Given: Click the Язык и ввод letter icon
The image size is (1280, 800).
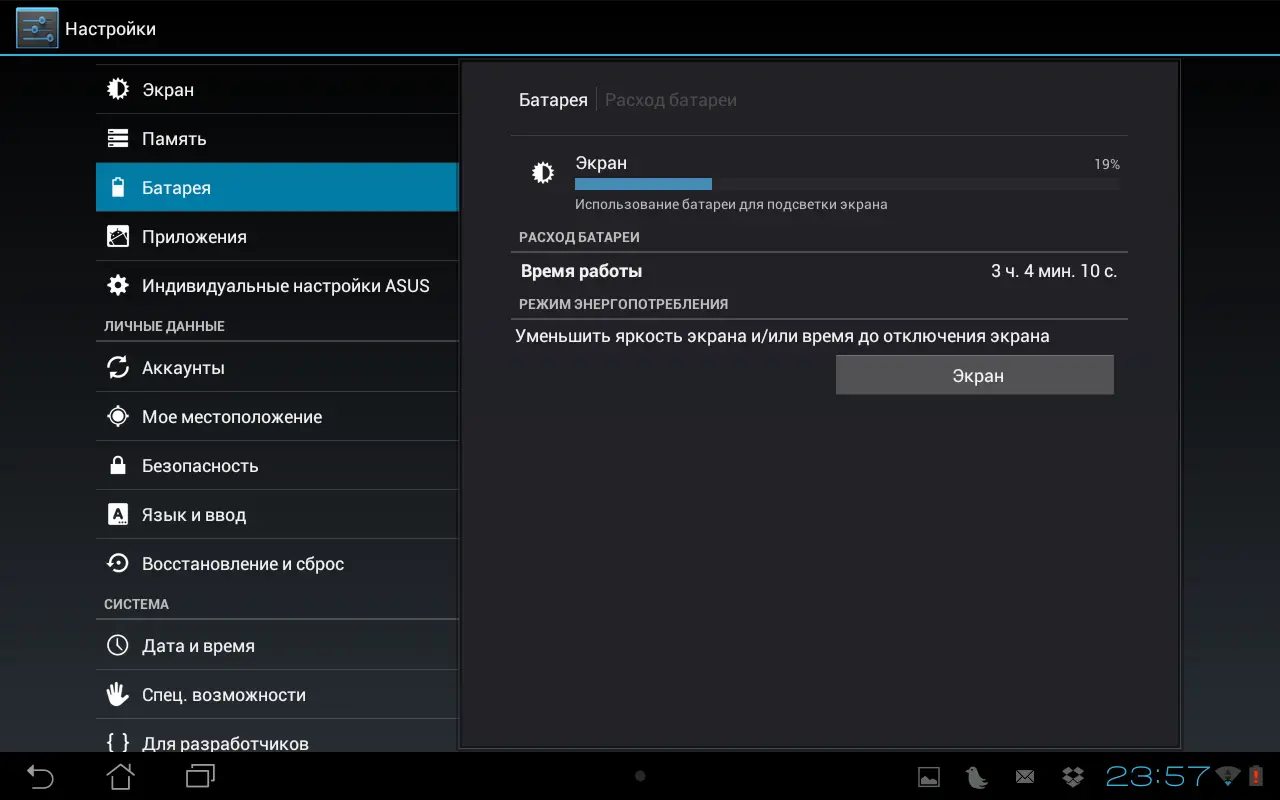Looking at the screenshot, I should [118, 514].
